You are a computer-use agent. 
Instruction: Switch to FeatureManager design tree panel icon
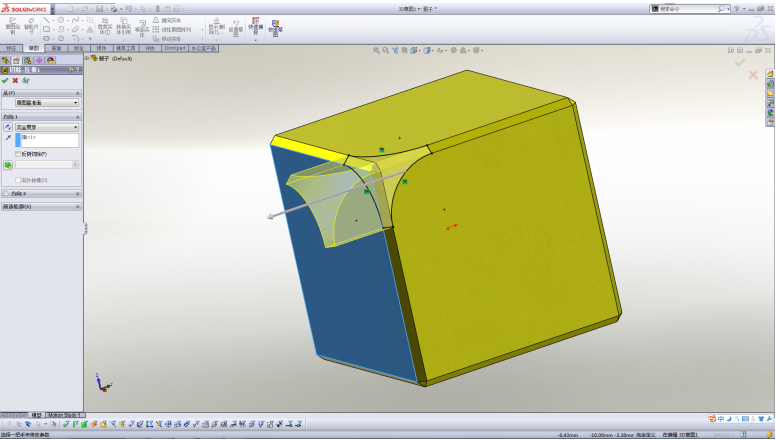(x=5, y=60)
